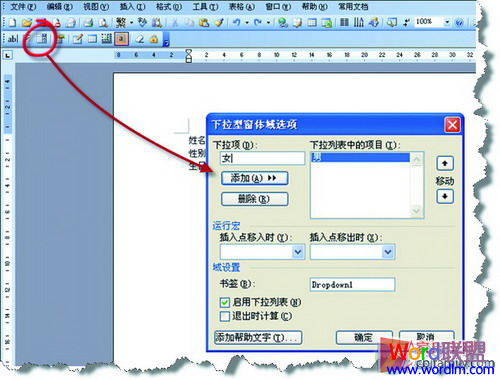Open the 格式 menu

tap(169, 7)
